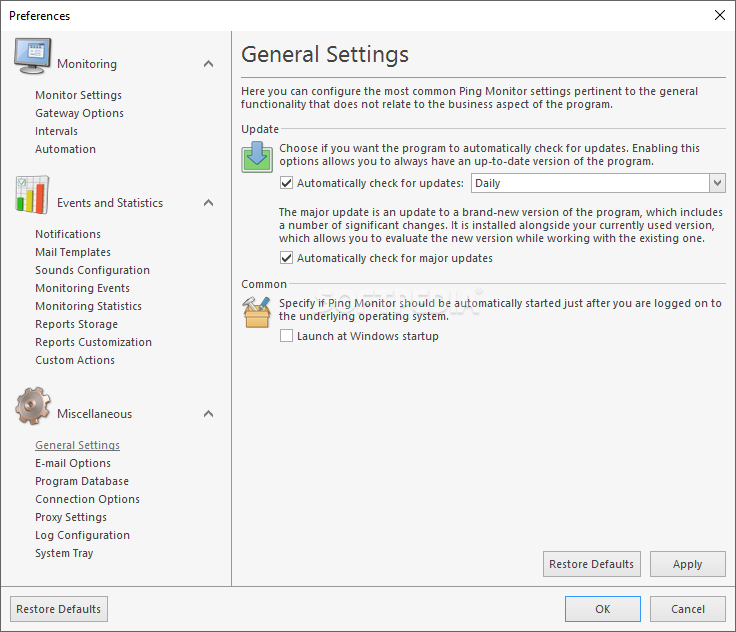
Task: Click the Monitoring section heading
Action: [x=87, y=64]
